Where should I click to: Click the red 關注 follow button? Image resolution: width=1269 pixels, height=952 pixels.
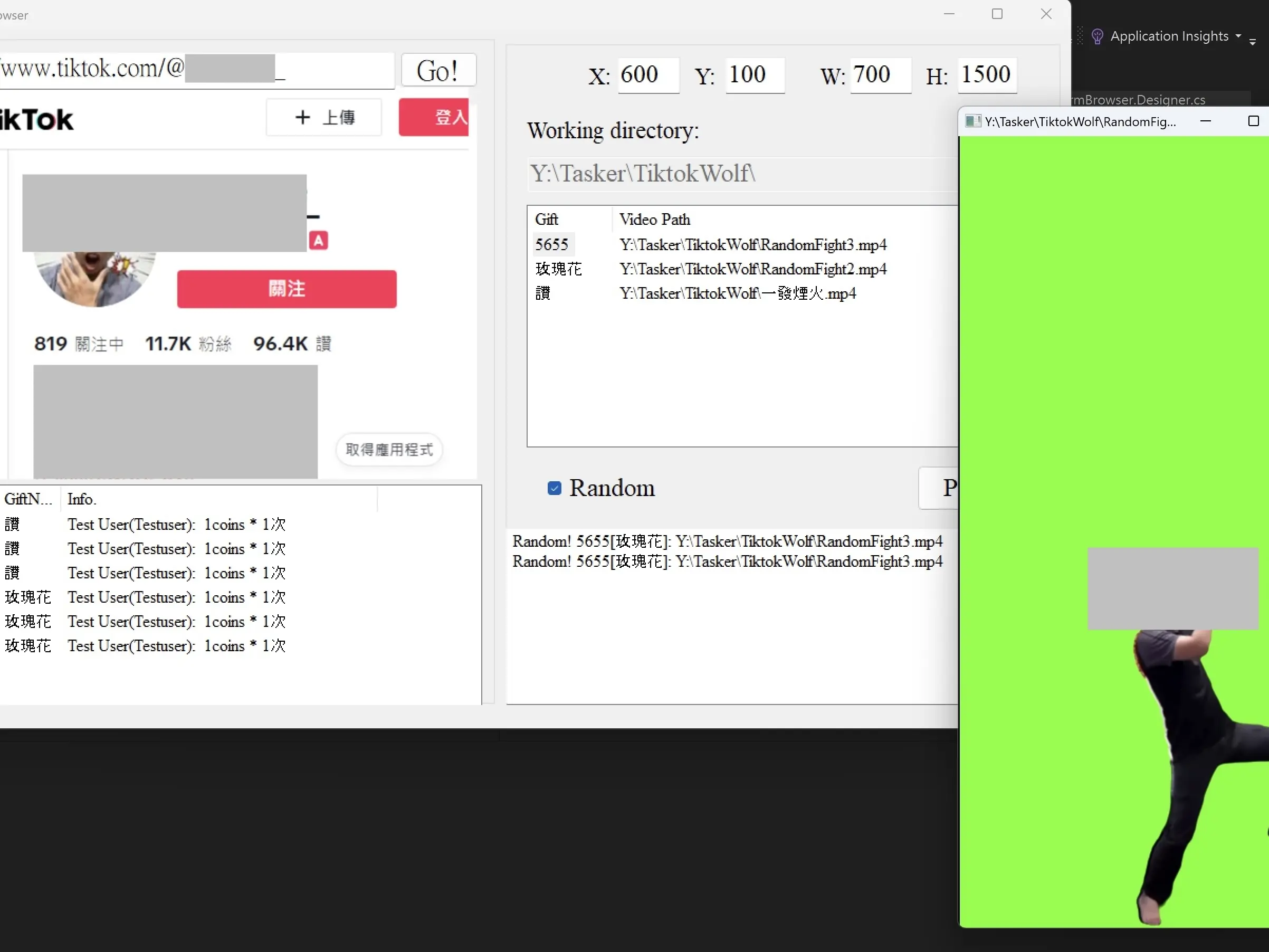click(x=287, y=289)
